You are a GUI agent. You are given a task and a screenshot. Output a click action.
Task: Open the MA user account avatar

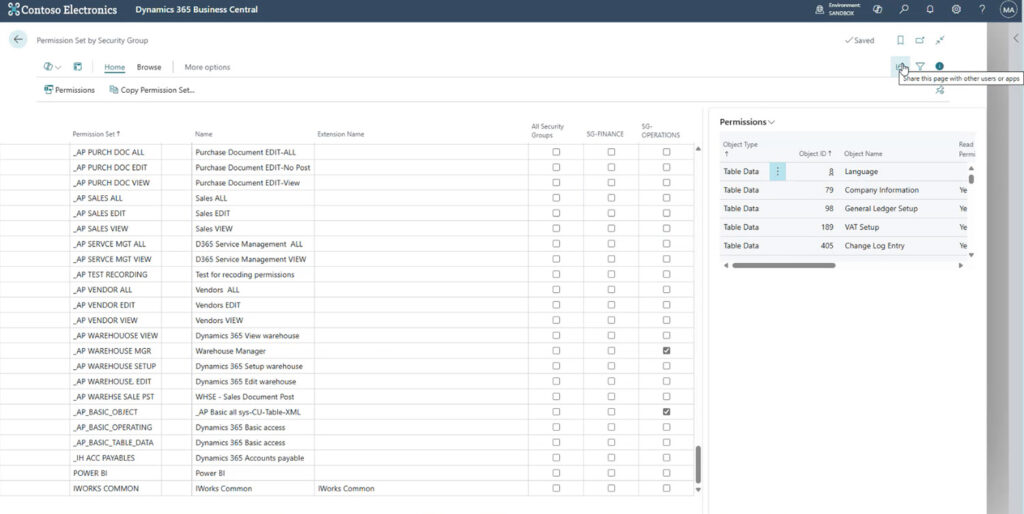pos(1008,9)
